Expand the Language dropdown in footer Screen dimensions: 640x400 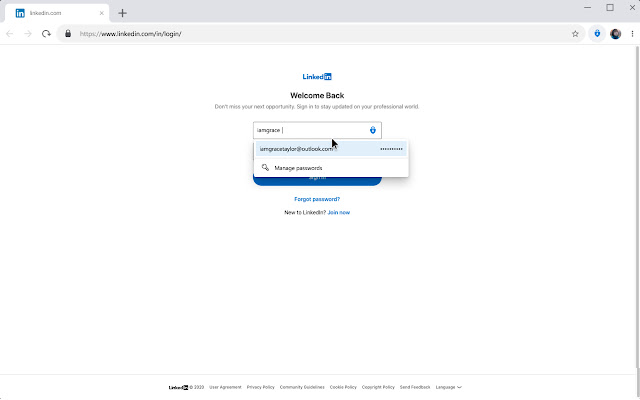pyautogui.click(x=449, y=387)
